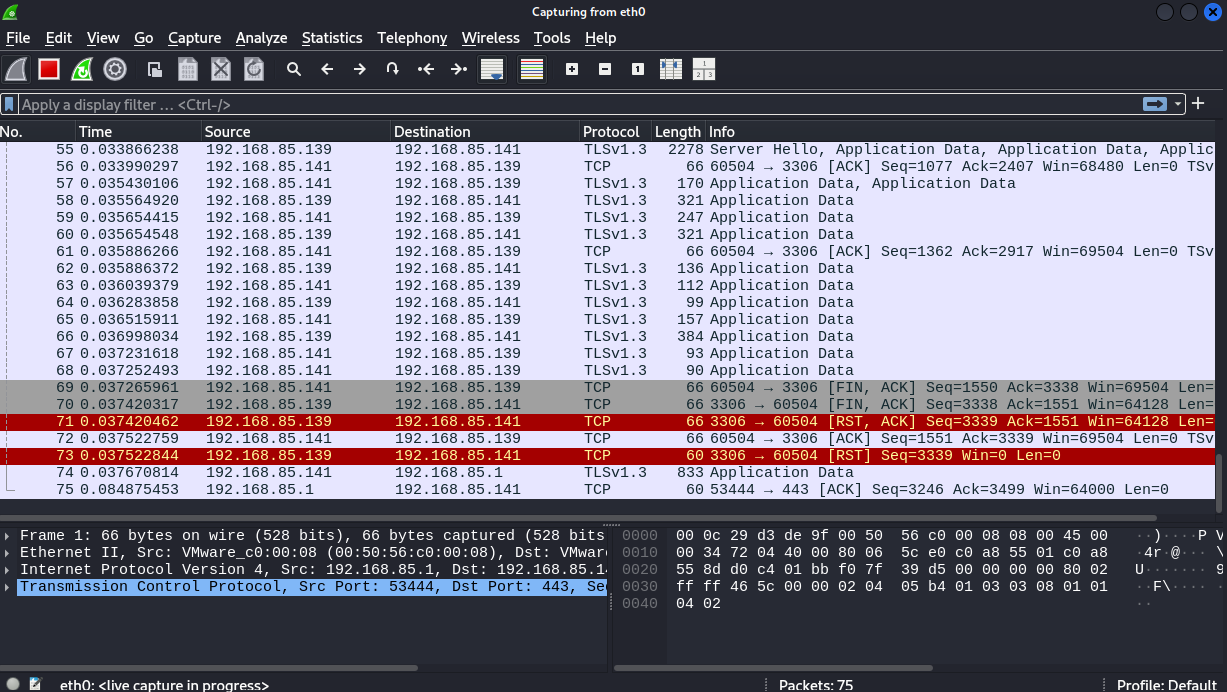Click the Find a packet magnifier
Image resolution: width=1227 pixels, height=692 pixels.
click(x=294, y=69)
